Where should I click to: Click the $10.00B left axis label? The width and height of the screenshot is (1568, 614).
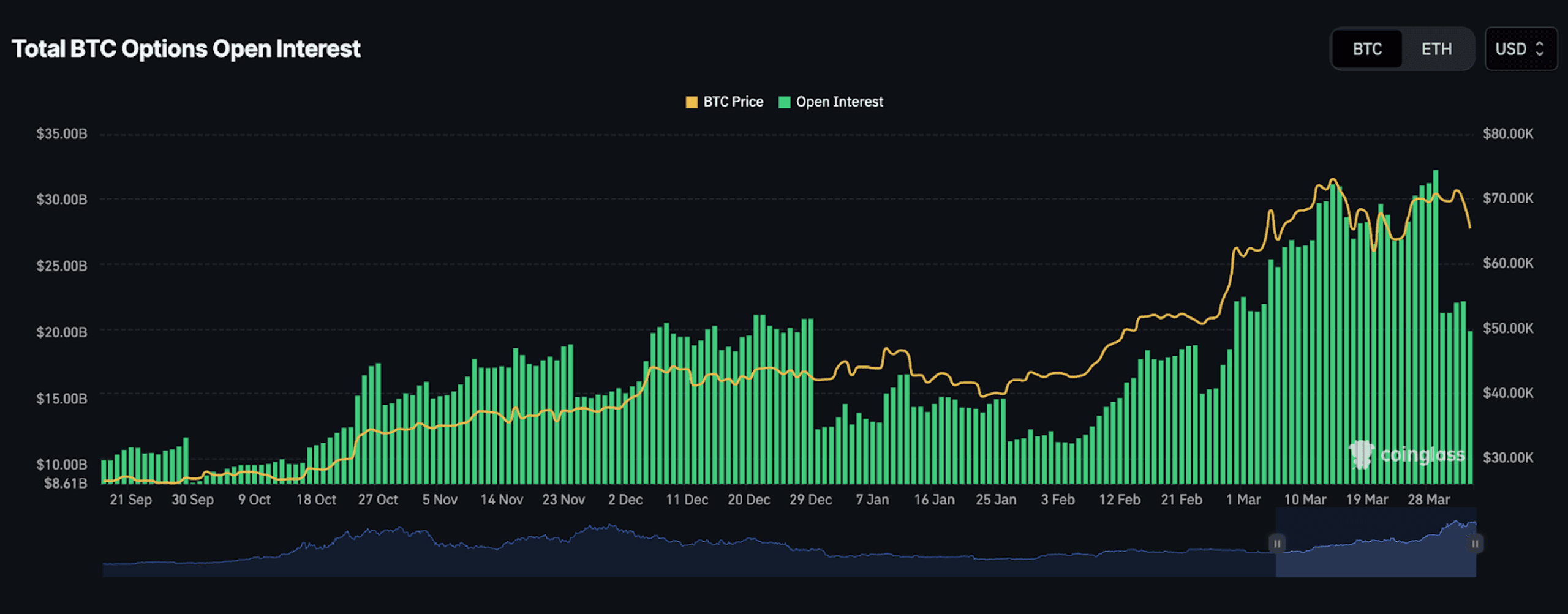tap(62, 464)
